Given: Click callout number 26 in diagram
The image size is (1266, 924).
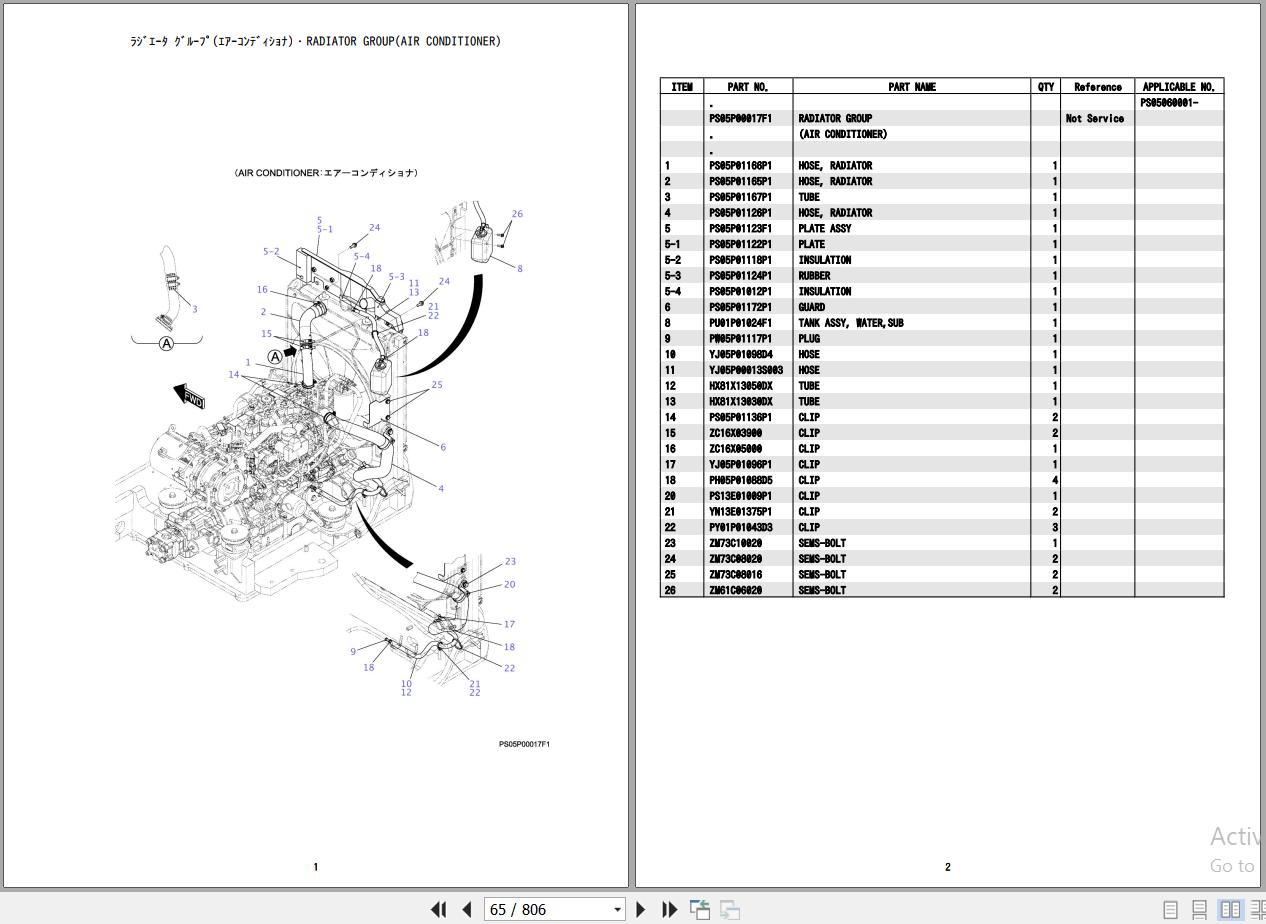Looking at the screenshot, I should (x=517, y=214).
